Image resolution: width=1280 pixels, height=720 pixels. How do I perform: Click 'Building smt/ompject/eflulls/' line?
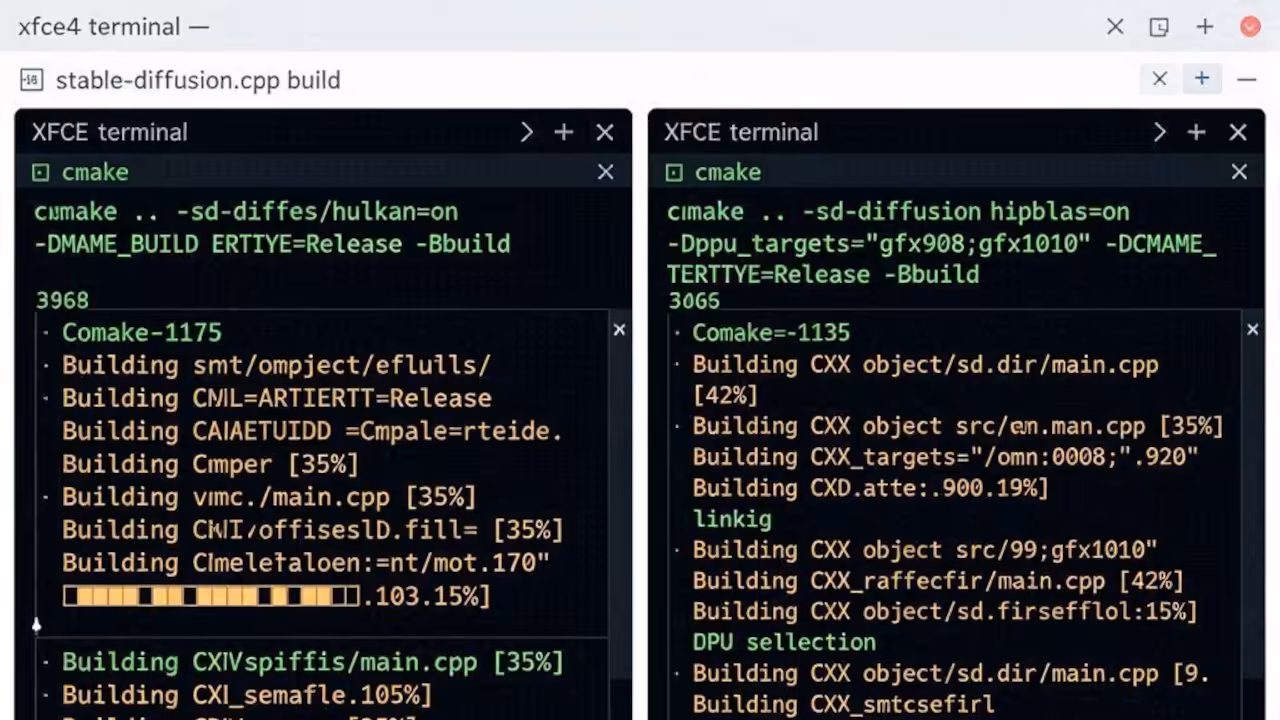pos(276,365)
